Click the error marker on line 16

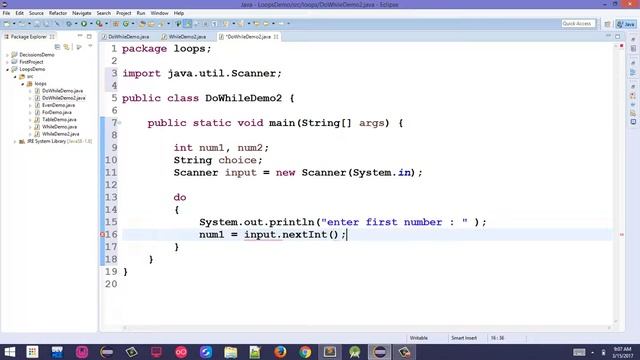(x=102, y=235)
